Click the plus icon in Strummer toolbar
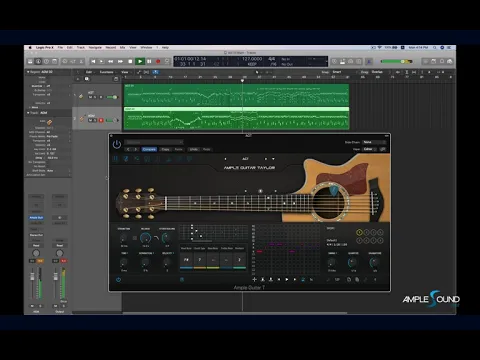 254,279
